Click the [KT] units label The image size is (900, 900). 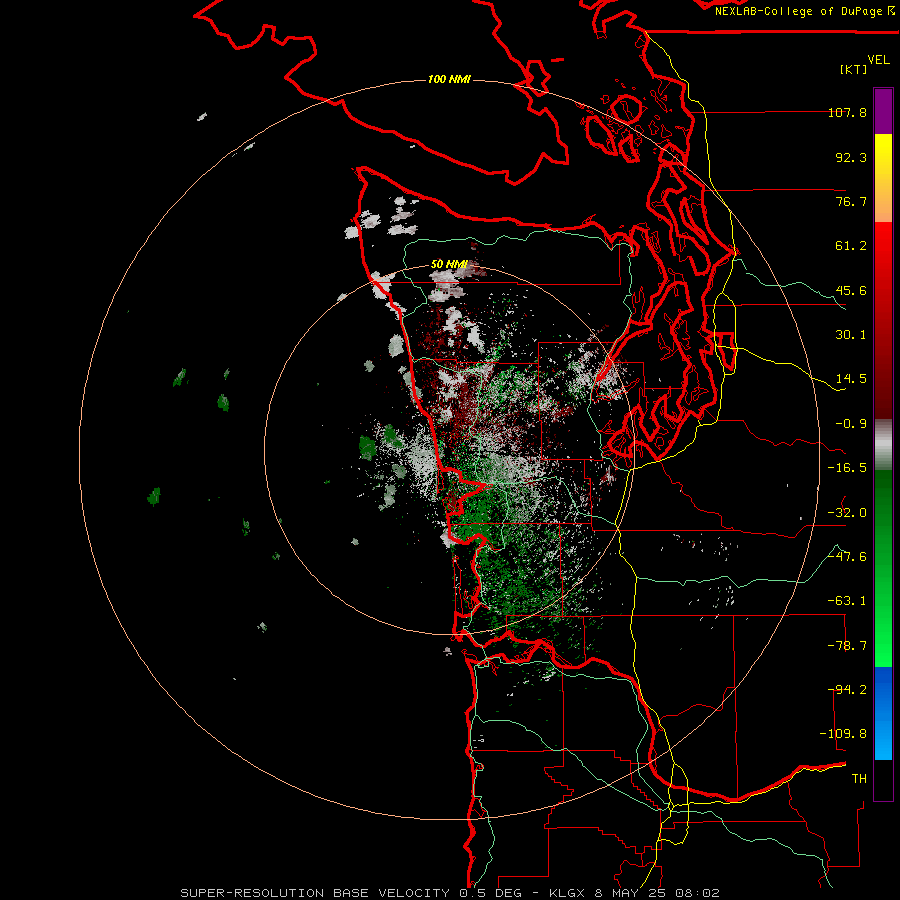tap(854, 69)
